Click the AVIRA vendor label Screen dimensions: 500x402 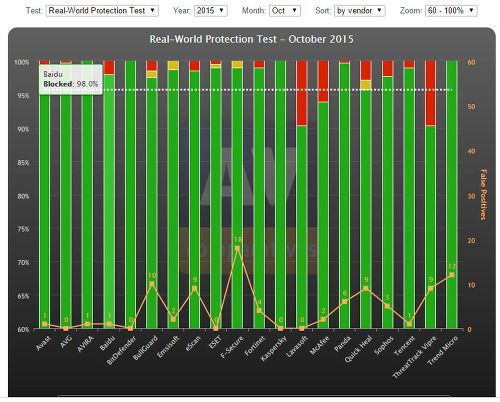86,344
